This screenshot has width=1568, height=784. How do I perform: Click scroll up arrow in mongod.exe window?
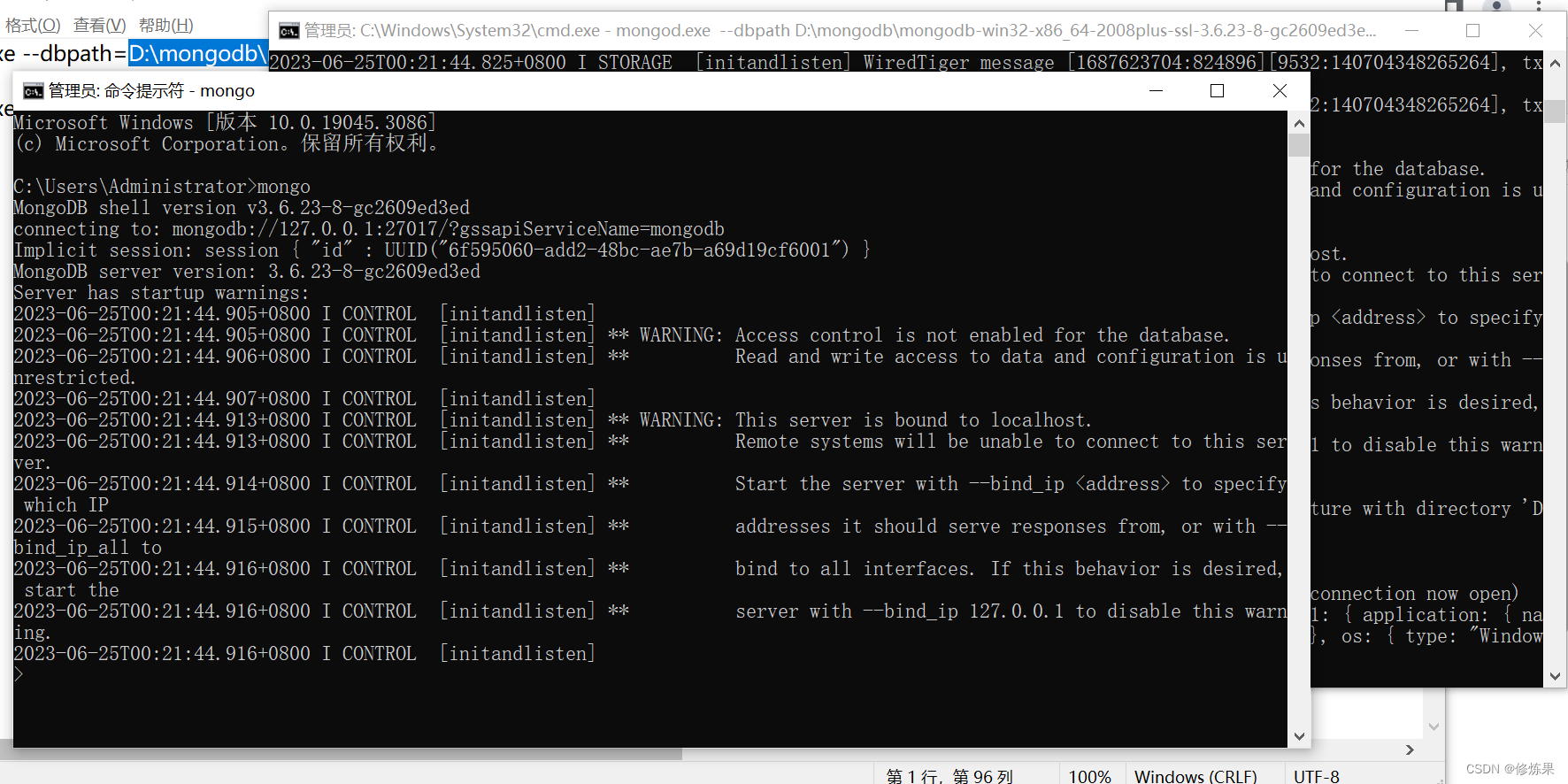pyautogui.click(x=1556, y=64)
